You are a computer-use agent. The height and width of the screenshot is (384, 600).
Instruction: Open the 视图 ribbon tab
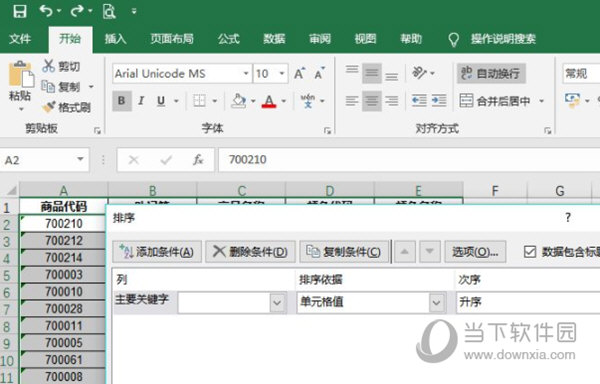365,39
